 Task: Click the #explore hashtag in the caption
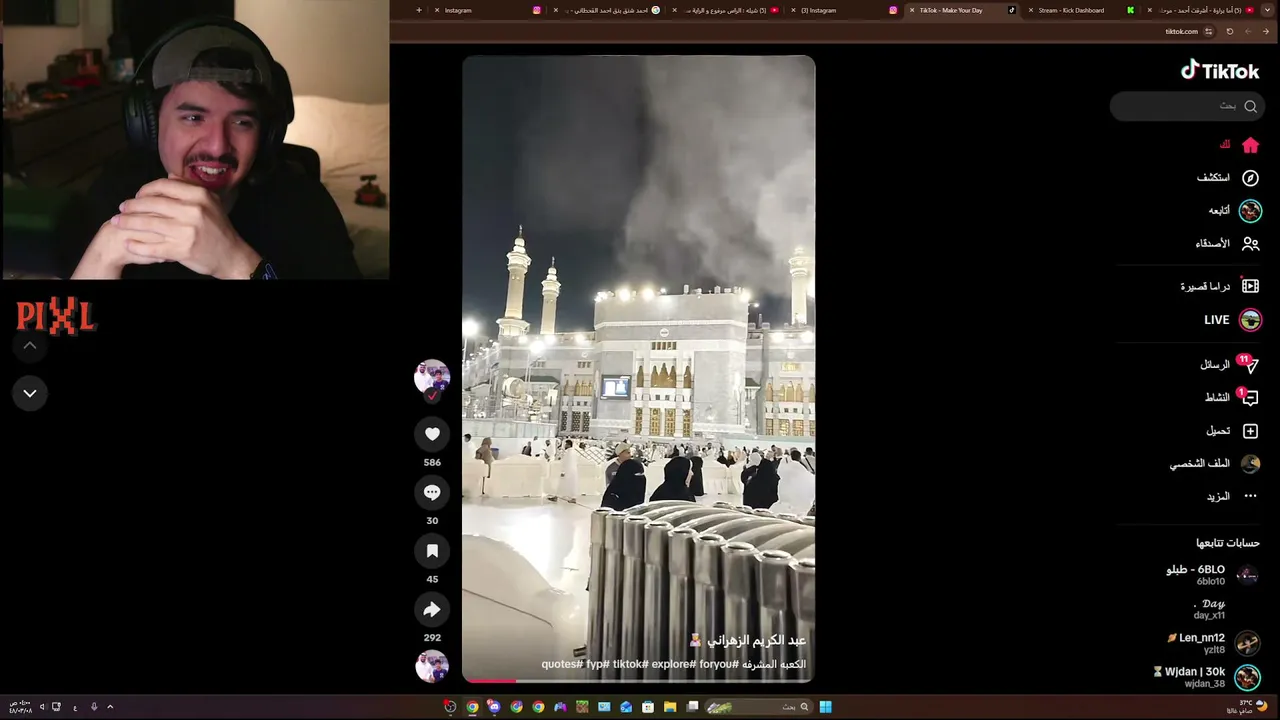[672, 664]
